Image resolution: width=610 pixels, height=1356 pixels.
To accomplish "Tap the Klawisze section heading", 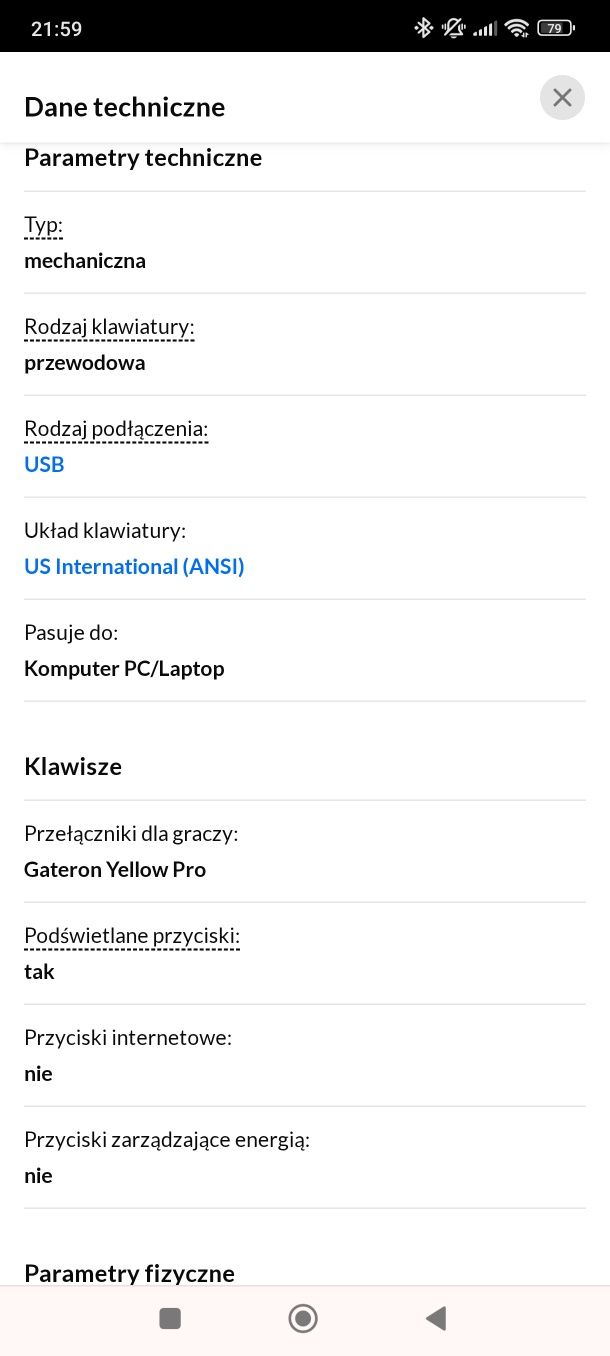I will (73, 767).
